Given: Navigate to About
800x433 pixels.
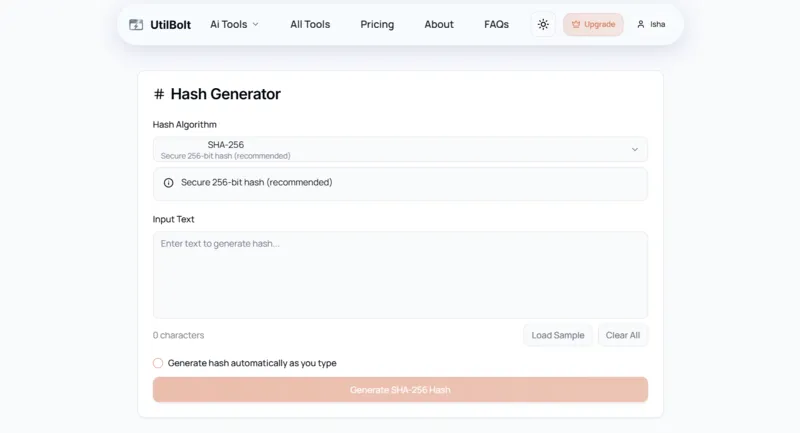Looking at the screenshot, I should (x=439, y=24).
